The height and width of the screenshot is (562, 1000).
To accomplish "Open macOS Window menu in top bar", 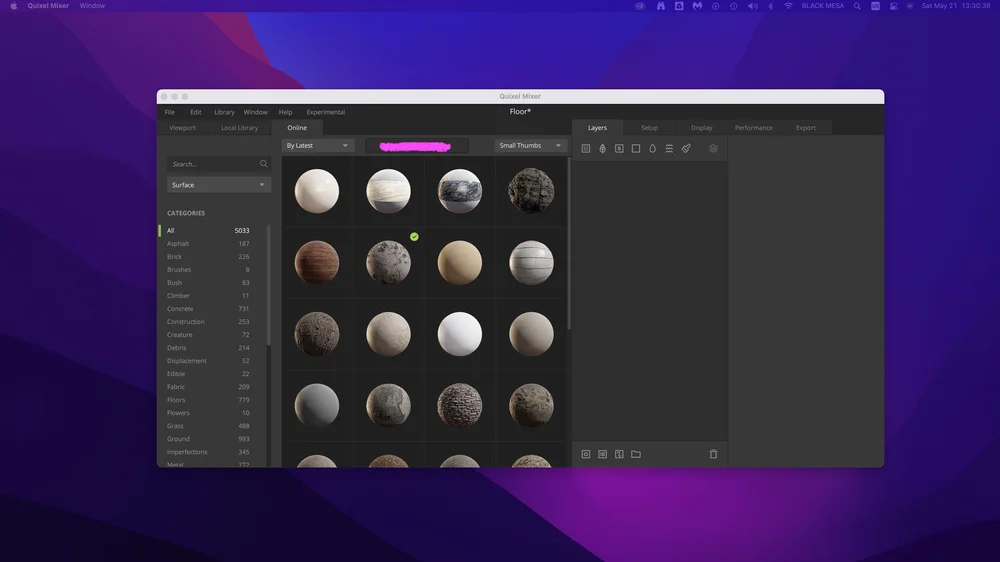I will [92, 6].
